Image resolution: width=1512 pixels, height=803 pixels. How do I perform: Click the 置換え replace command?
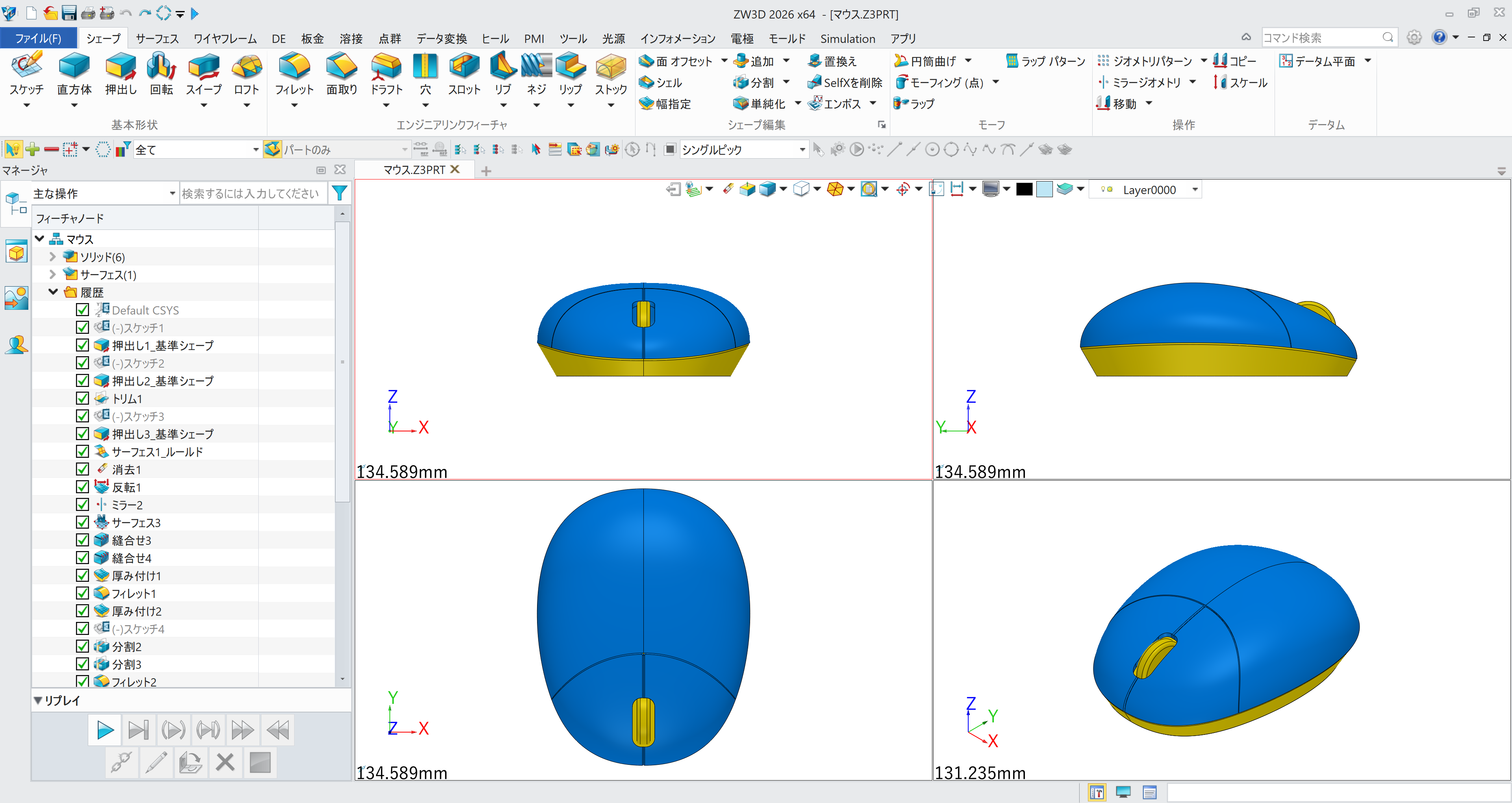(x=832, y=61)
